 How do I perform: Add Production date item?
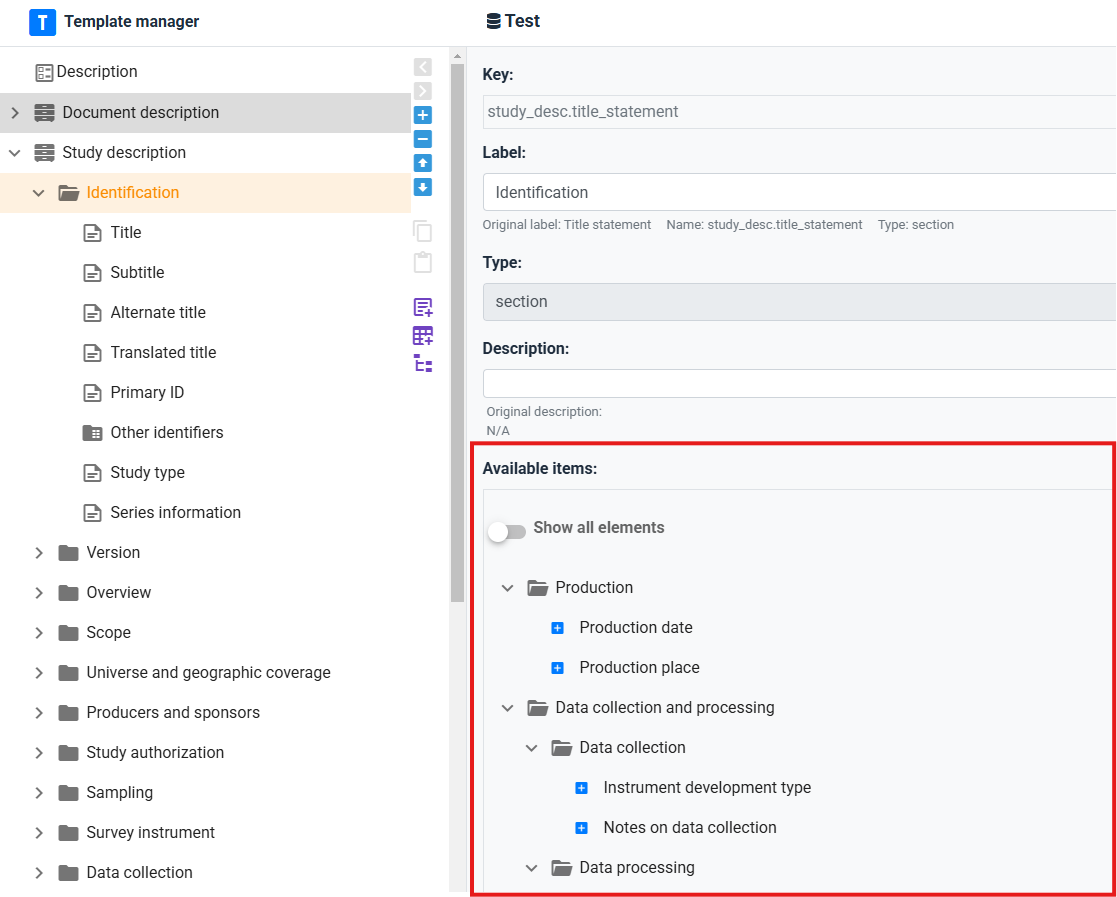(558, 628)
